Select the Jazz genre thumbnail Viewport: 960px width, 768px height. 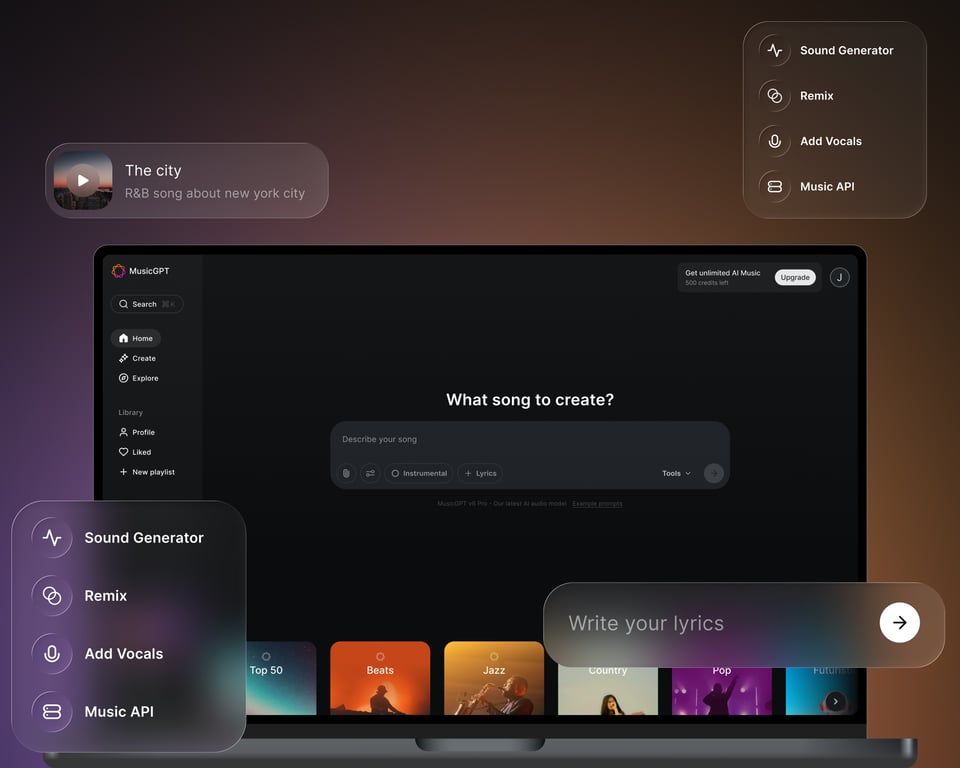coord(494,678)
